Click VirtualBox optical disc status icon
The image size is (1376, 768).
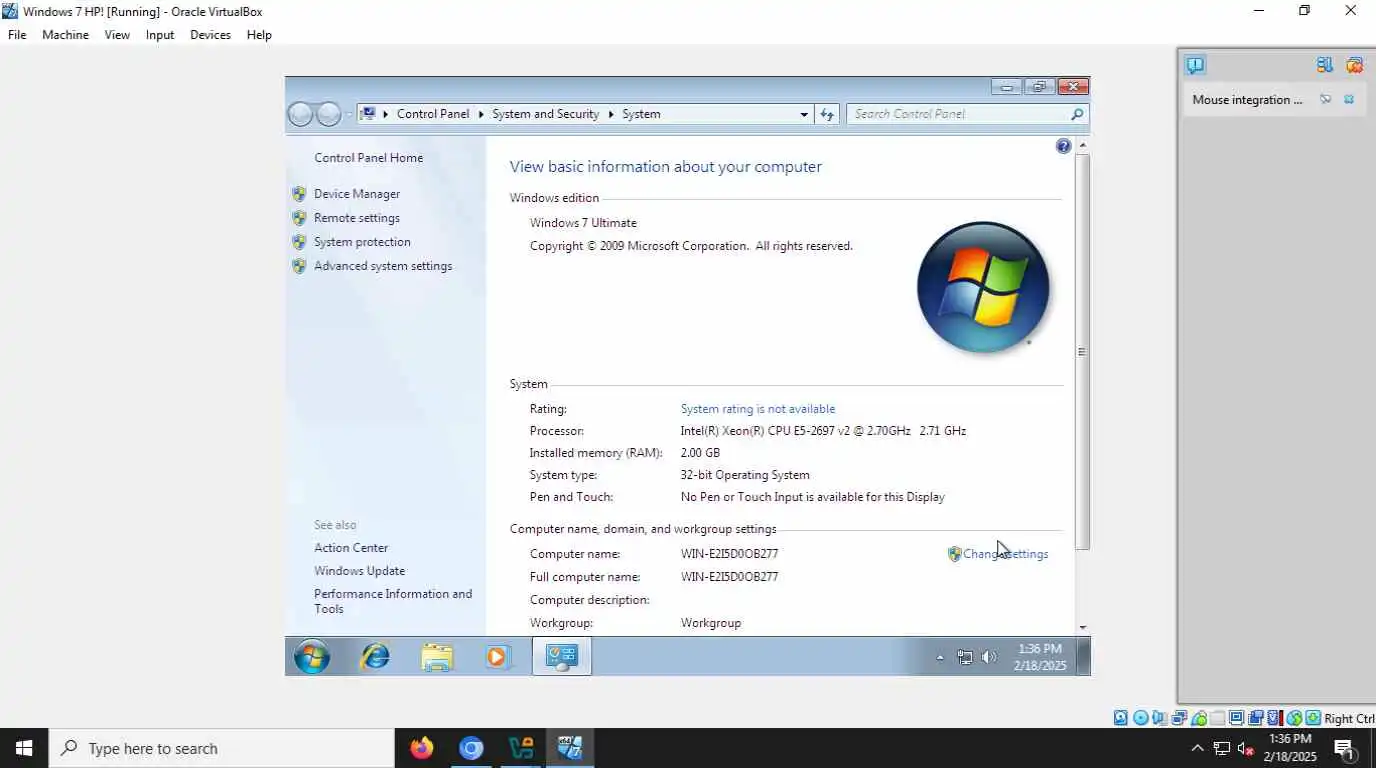(x=1140, y=718)
